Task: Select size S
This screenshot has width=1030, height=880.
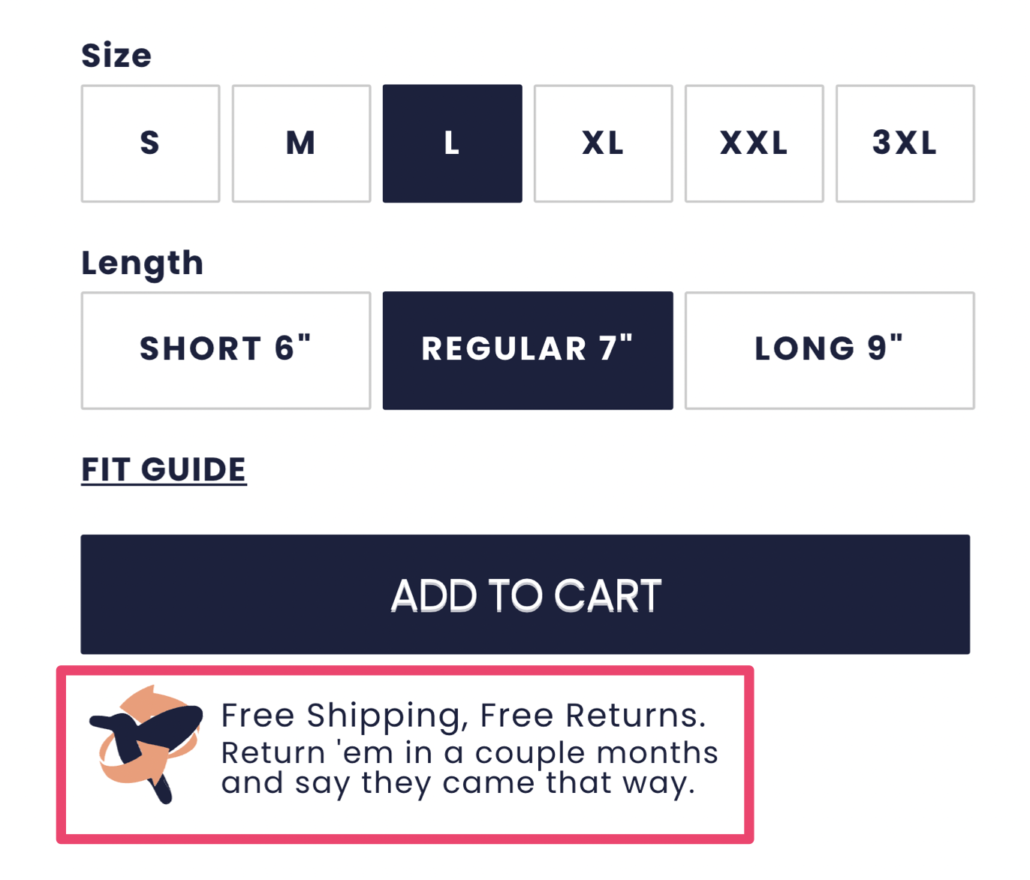Action: point(149,142)
